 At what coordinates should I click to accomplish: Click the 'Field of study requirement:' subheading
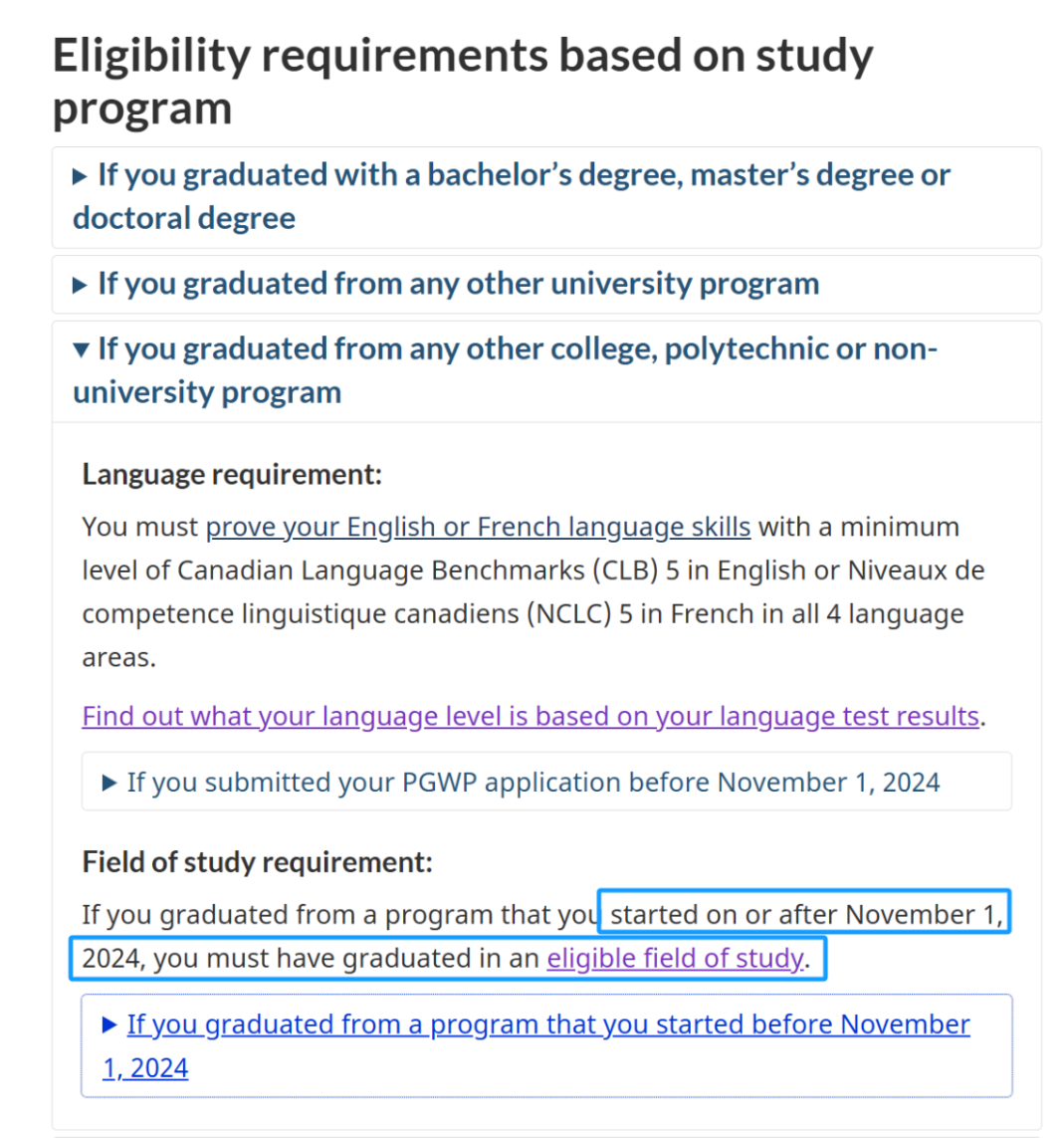pyautogui.click(x=257, y=862)
